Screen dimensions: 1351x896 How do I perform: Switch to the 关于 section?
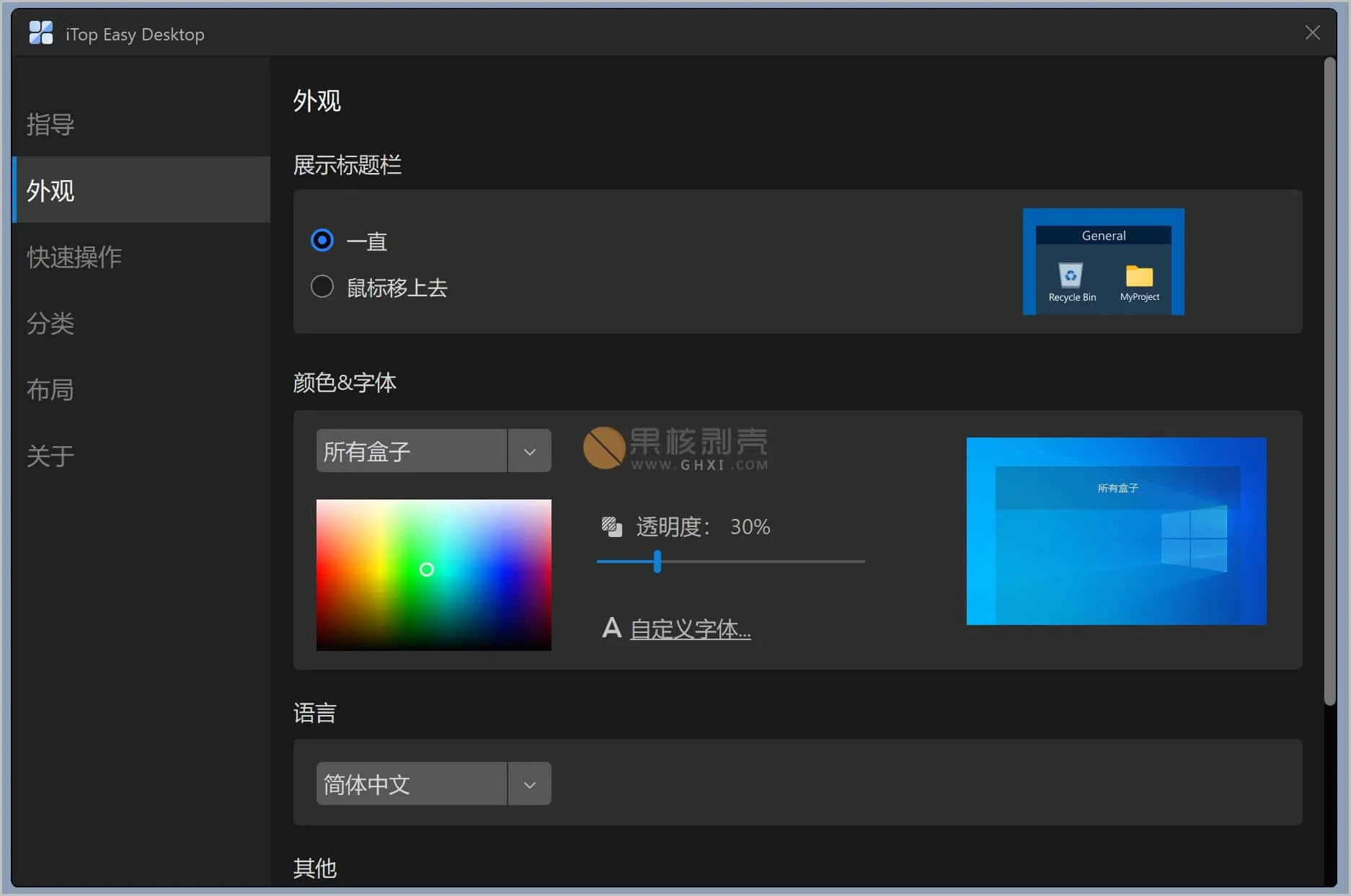50,456
